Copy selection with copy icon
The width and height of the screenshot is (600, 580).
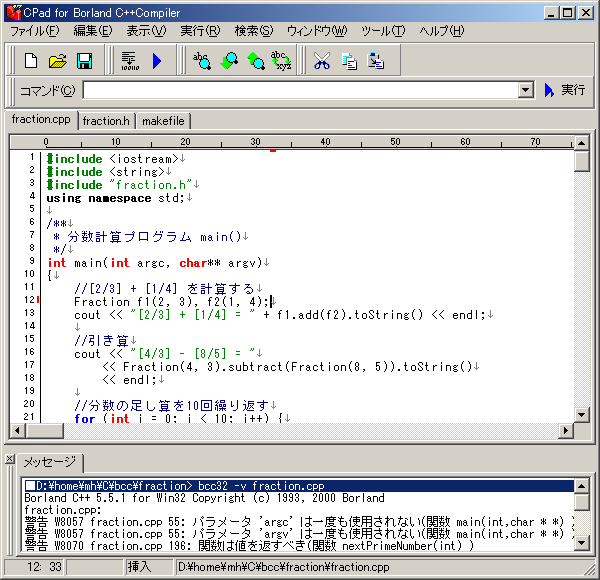coord(349,61)
